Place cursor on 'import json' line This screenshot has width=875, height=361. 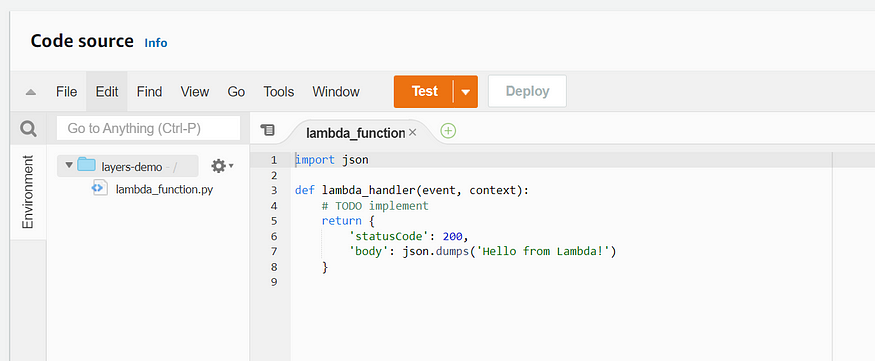[331, 160]
